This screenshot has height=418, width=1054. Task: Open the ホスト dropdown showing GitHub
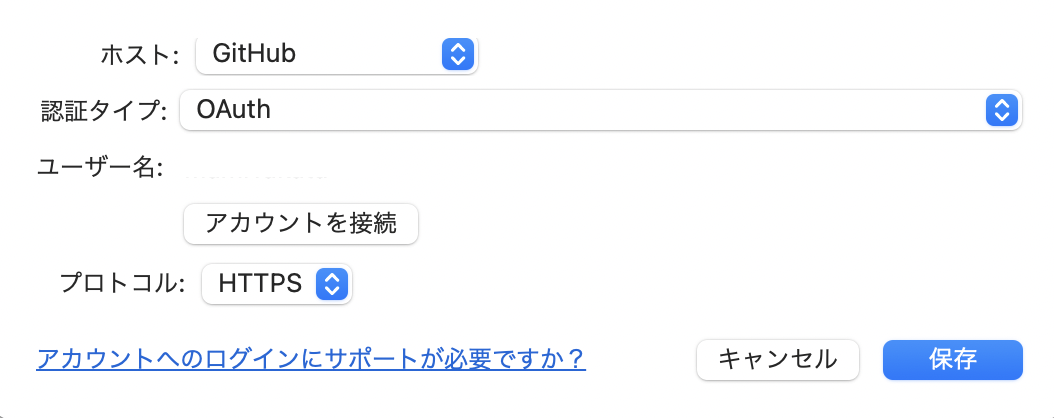click(336, 54)
